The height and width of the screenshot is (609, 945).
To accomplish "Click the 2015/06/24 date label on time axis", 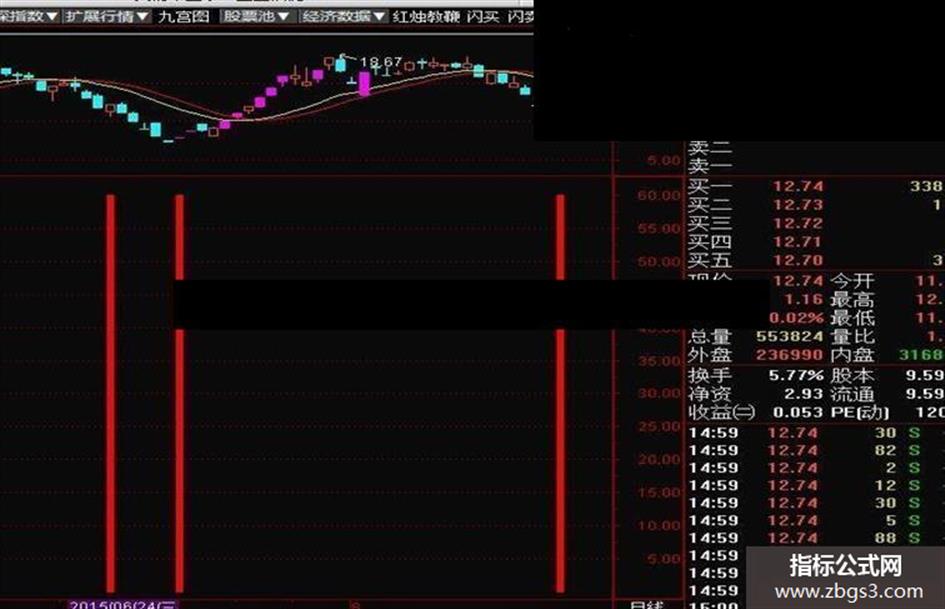I will click(123, 604).
